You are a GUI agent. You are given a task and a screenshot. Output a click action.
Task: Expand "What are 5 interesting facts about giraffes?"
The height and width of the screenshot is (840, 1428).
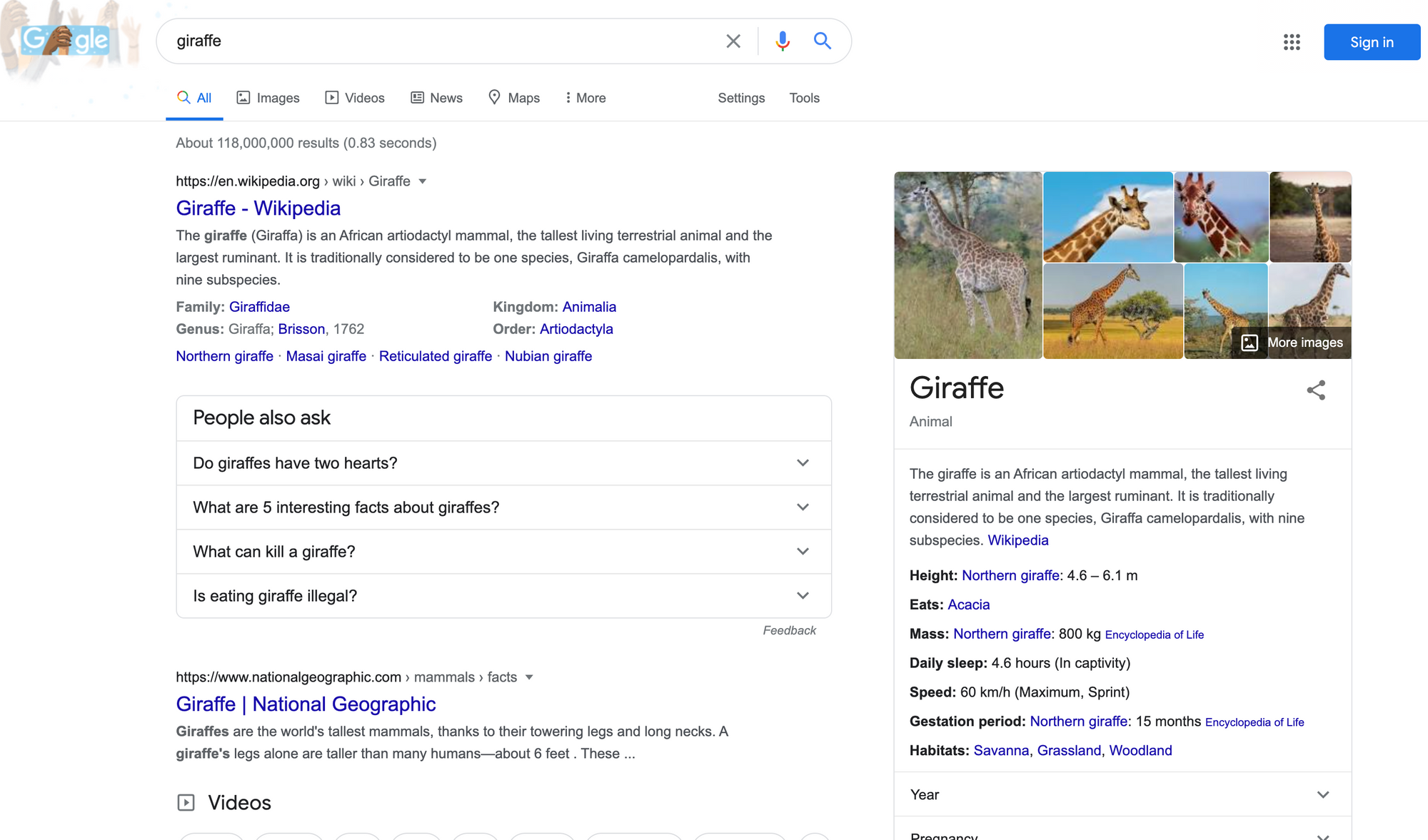[x=503, y=507]
